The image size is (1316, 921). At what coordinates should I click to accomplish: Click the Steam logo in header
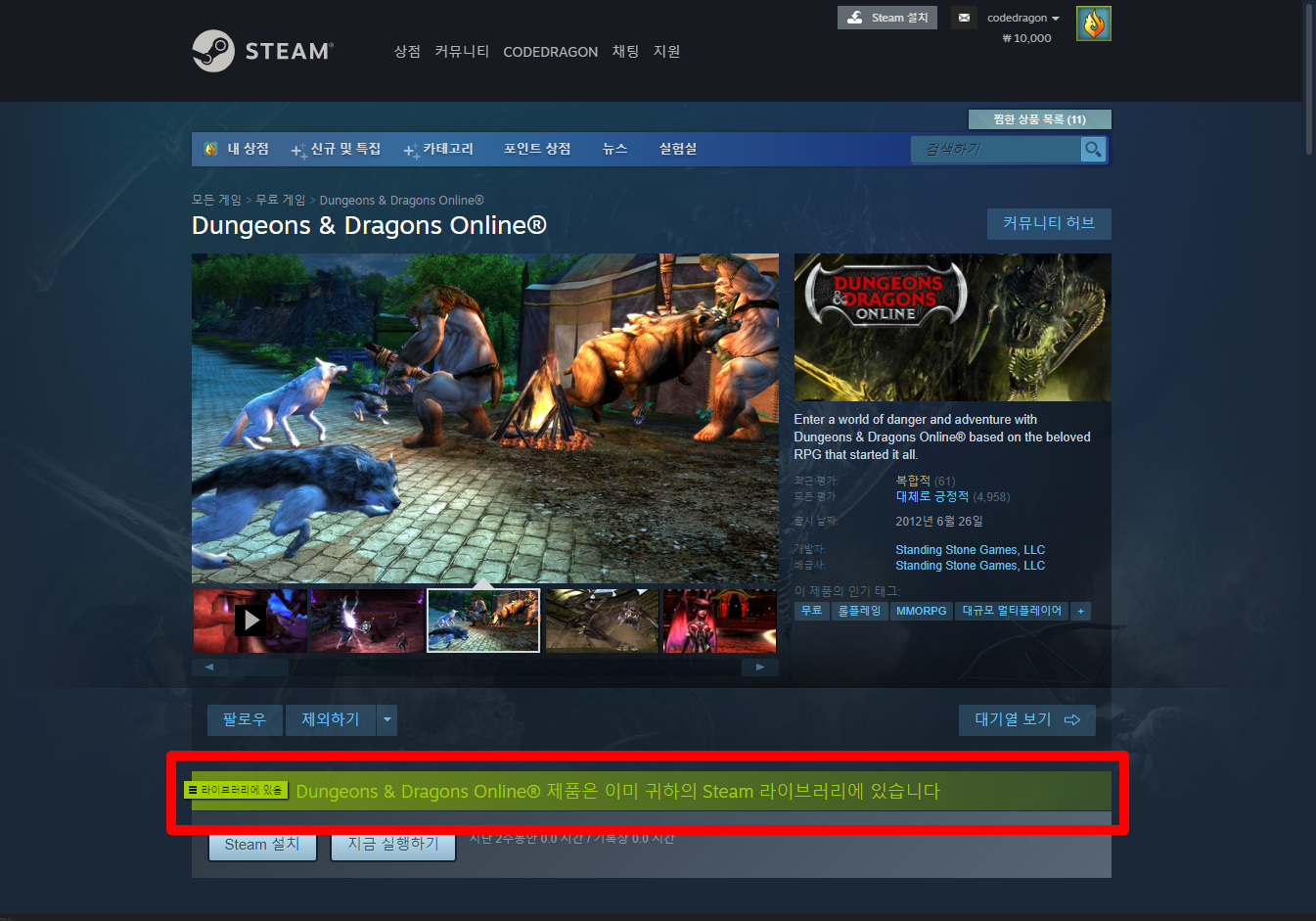click(x=263, y=51)
